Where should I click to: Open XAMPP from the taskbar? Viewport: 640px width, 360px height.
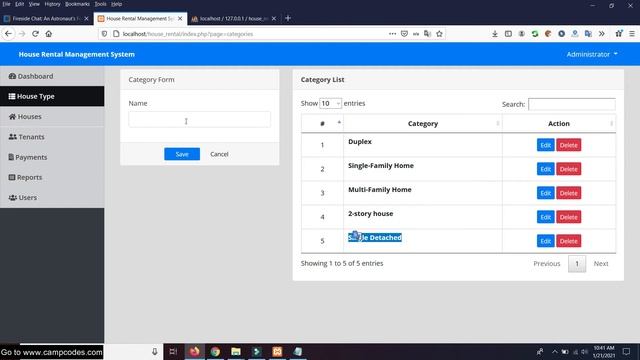coord(277,351)
